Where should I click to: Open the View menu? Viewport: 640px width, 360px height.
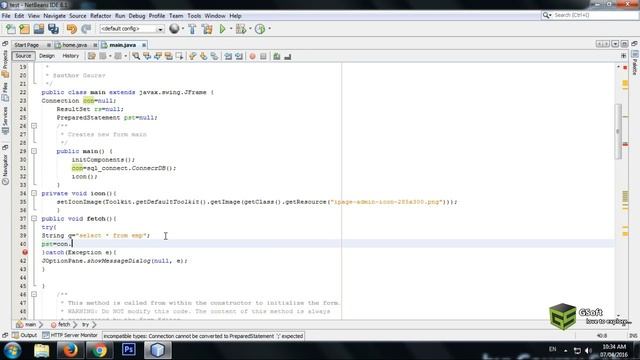point(34,16)
